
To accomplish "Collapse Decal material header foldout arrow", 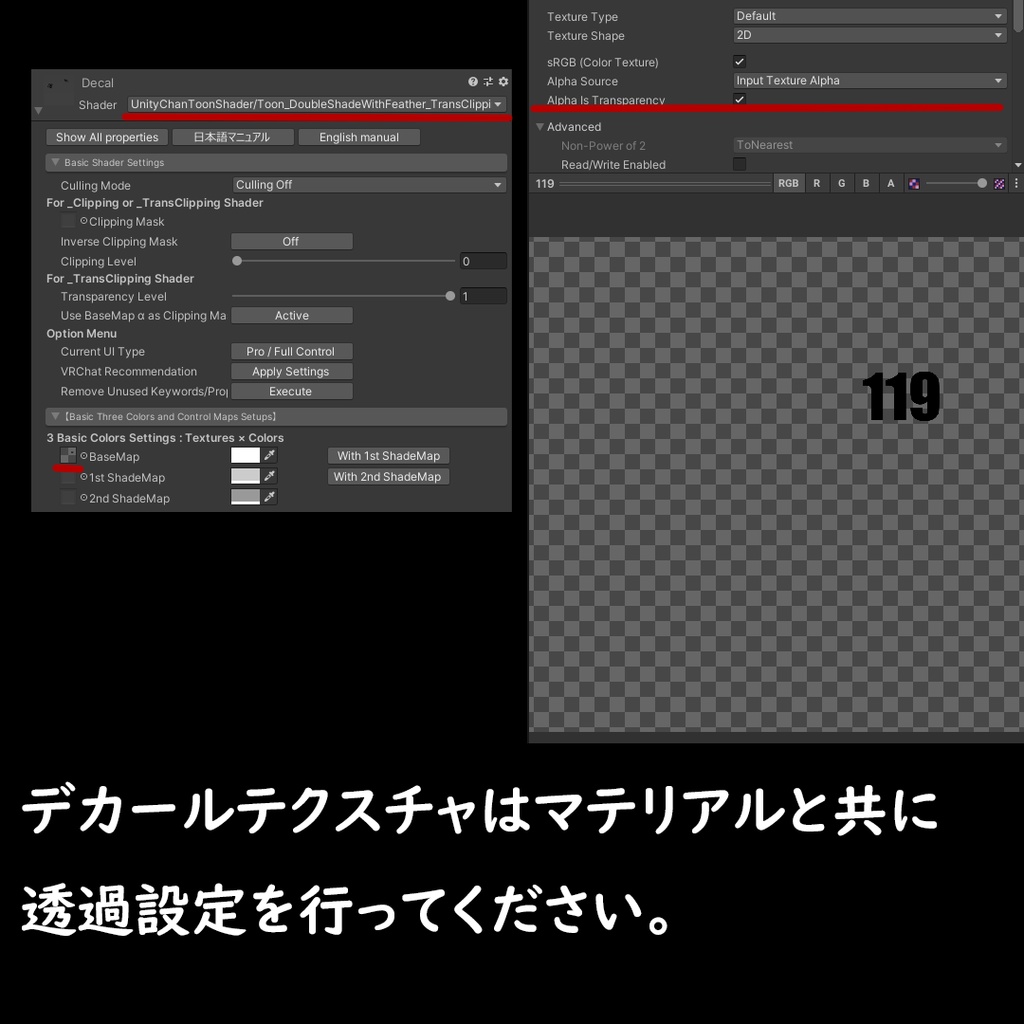I will [x=39, y=110].
